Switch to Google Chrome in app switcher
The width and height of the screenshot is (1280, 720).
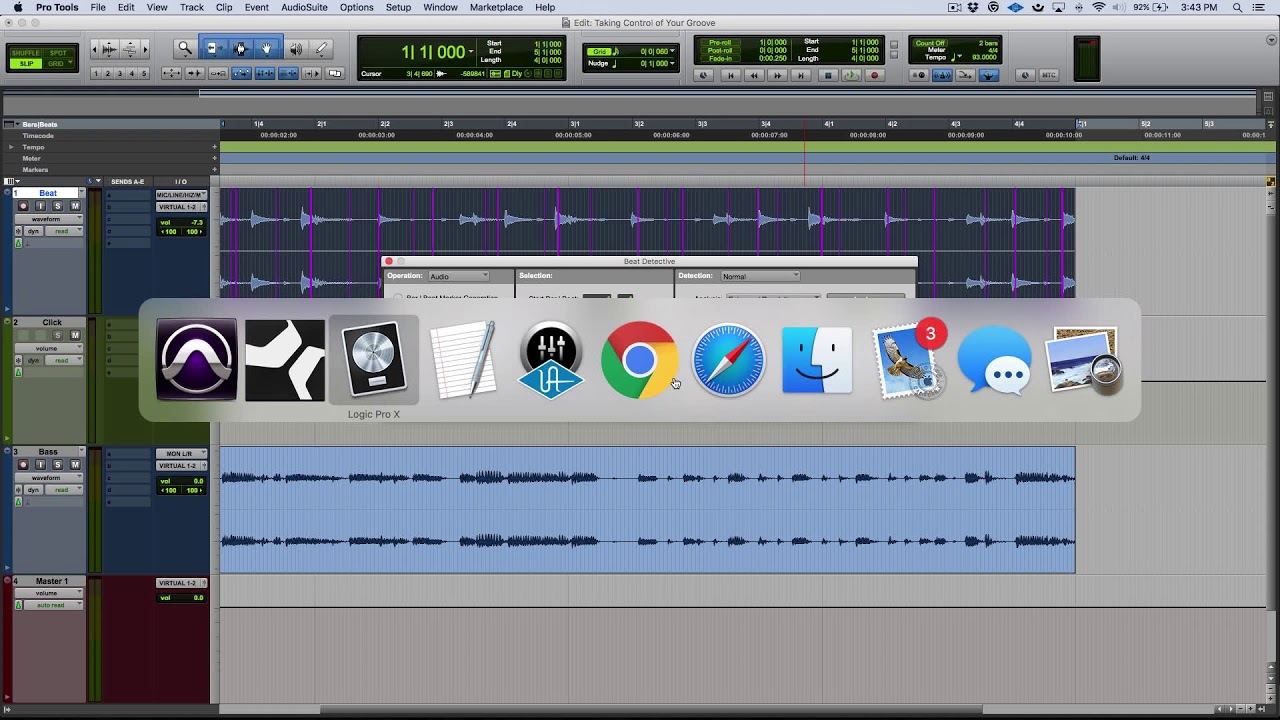tap(639, 360)
